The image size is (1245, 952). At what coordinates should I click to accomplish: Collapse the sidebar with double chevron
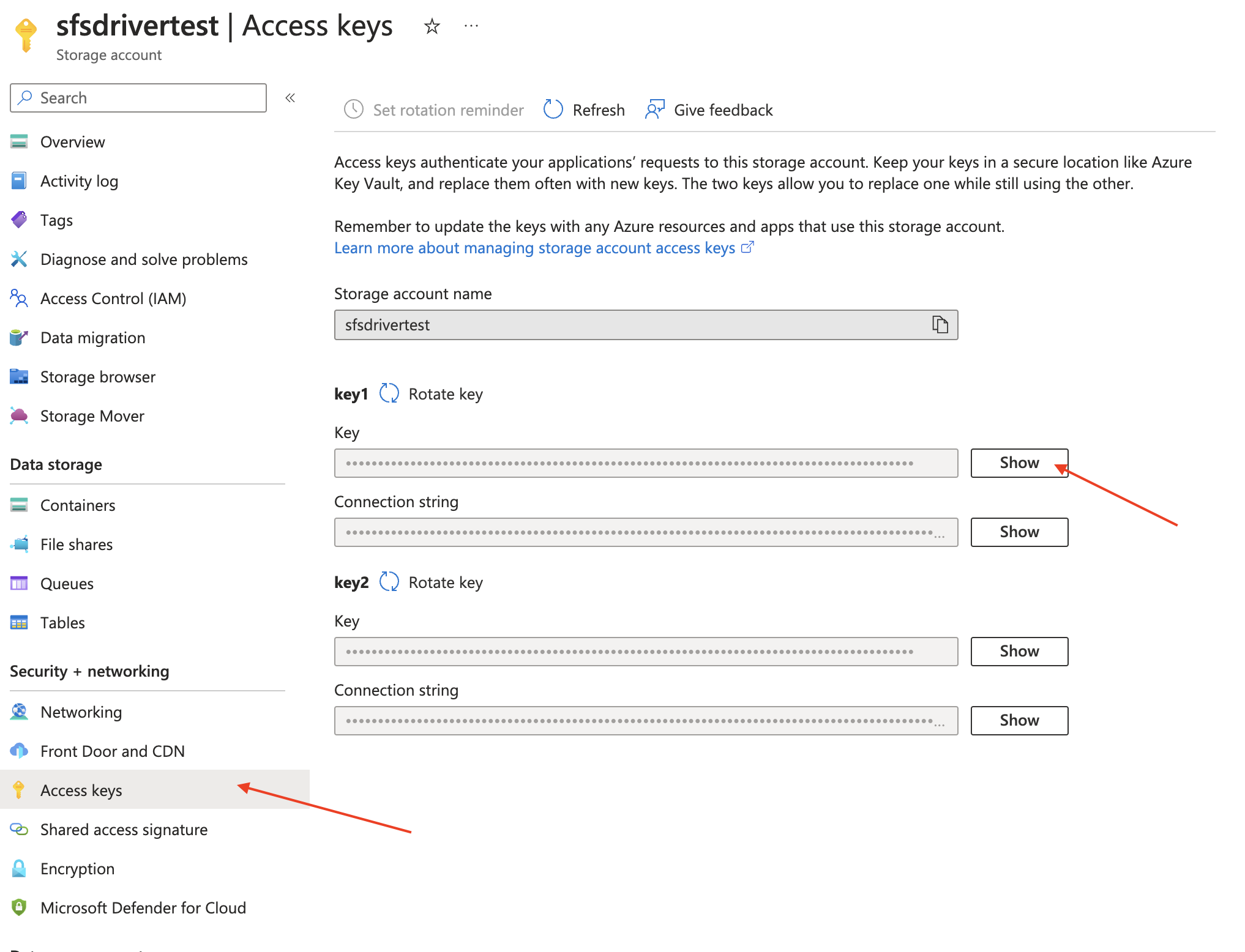[x=290, y=98]
